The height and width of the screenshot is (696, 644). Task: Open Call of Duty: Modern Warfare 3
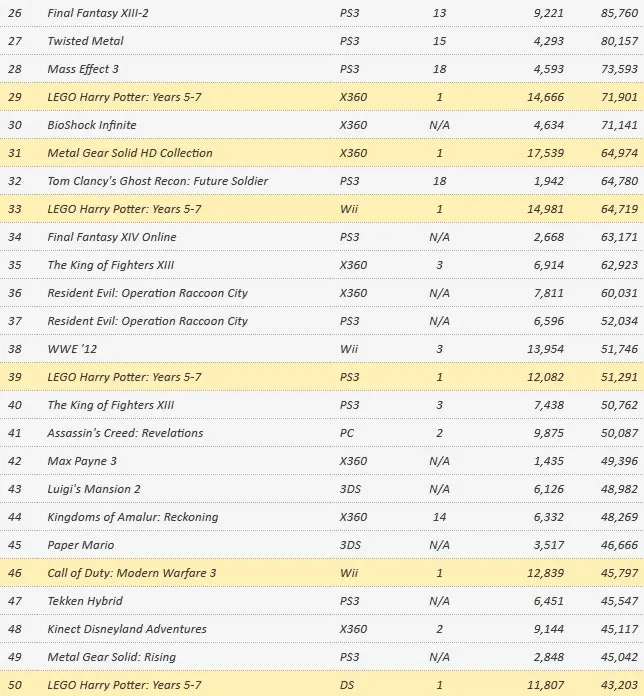click(x=132, y=574)
